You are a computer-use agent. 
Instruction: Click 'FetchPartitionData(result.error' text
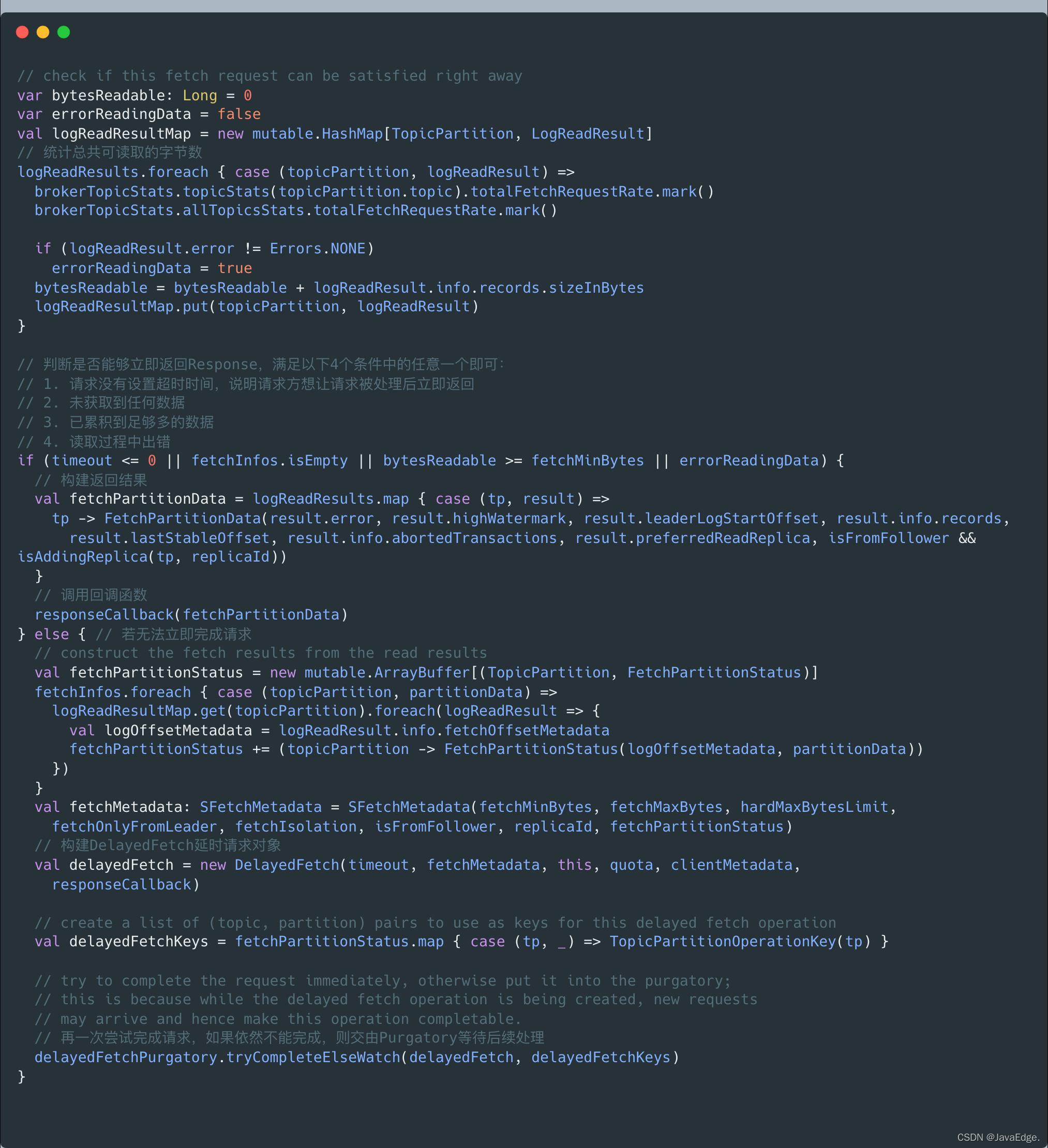tap(239, 519)
